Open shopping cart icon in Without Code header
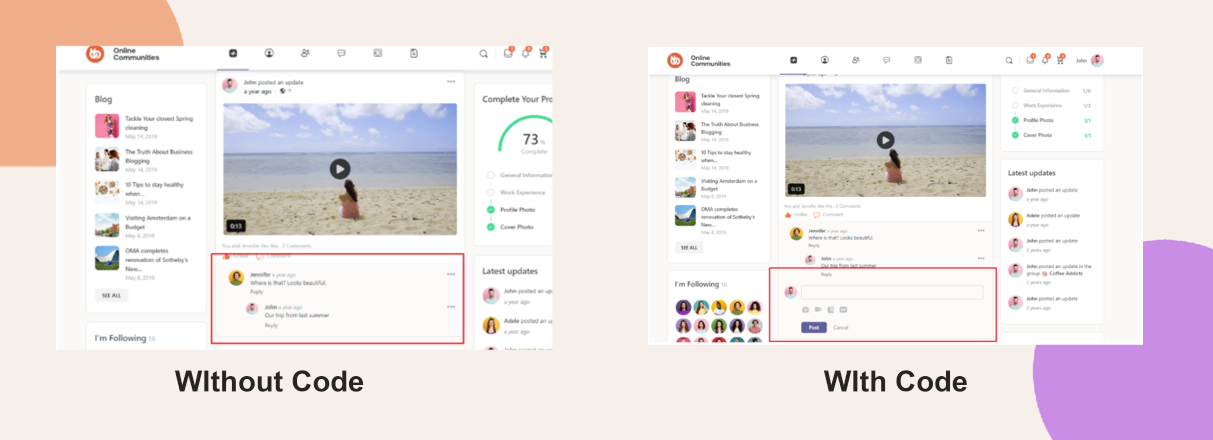 coord(543,53)
